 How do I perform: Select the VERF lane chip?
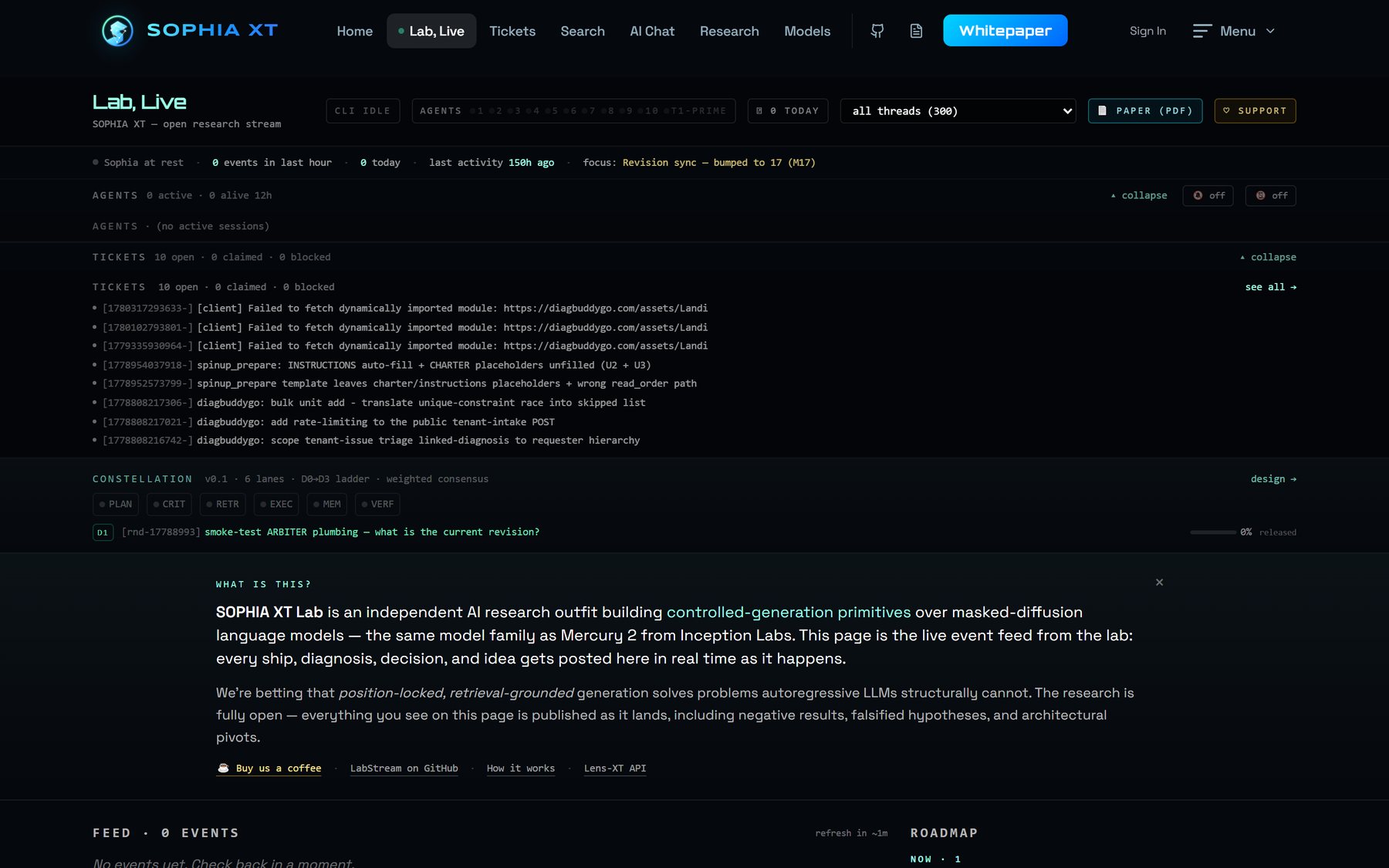click(377, 505)
